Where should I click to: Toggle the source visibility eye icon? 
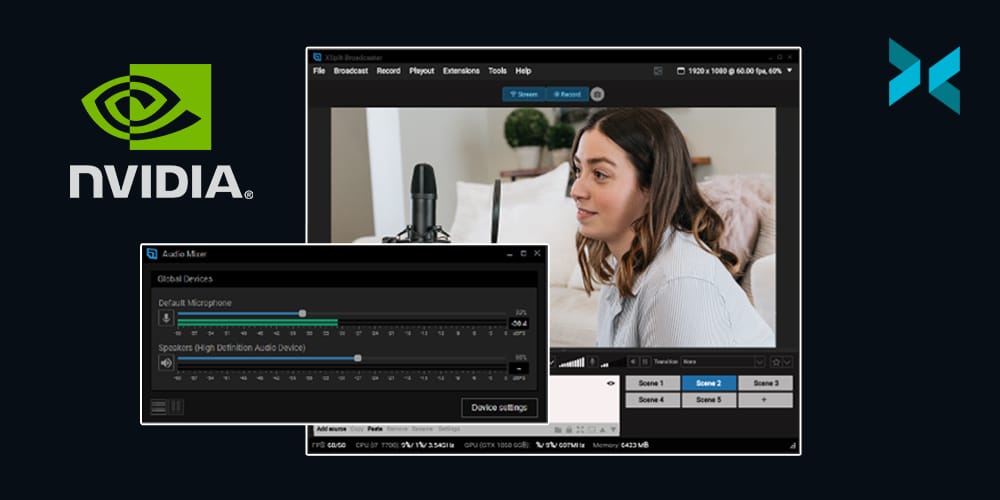coord(610,384)
